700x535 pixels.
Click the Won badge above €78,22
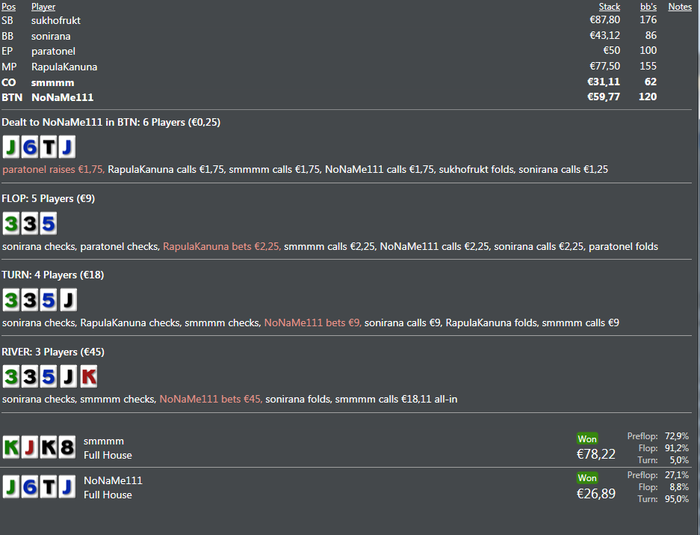pyautogui.click(x=587, y=438)
